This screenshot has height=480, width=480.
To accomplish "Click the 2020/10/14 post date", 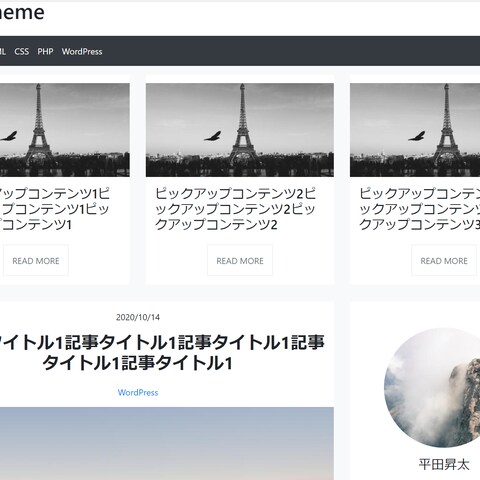I will click(138, 317).
